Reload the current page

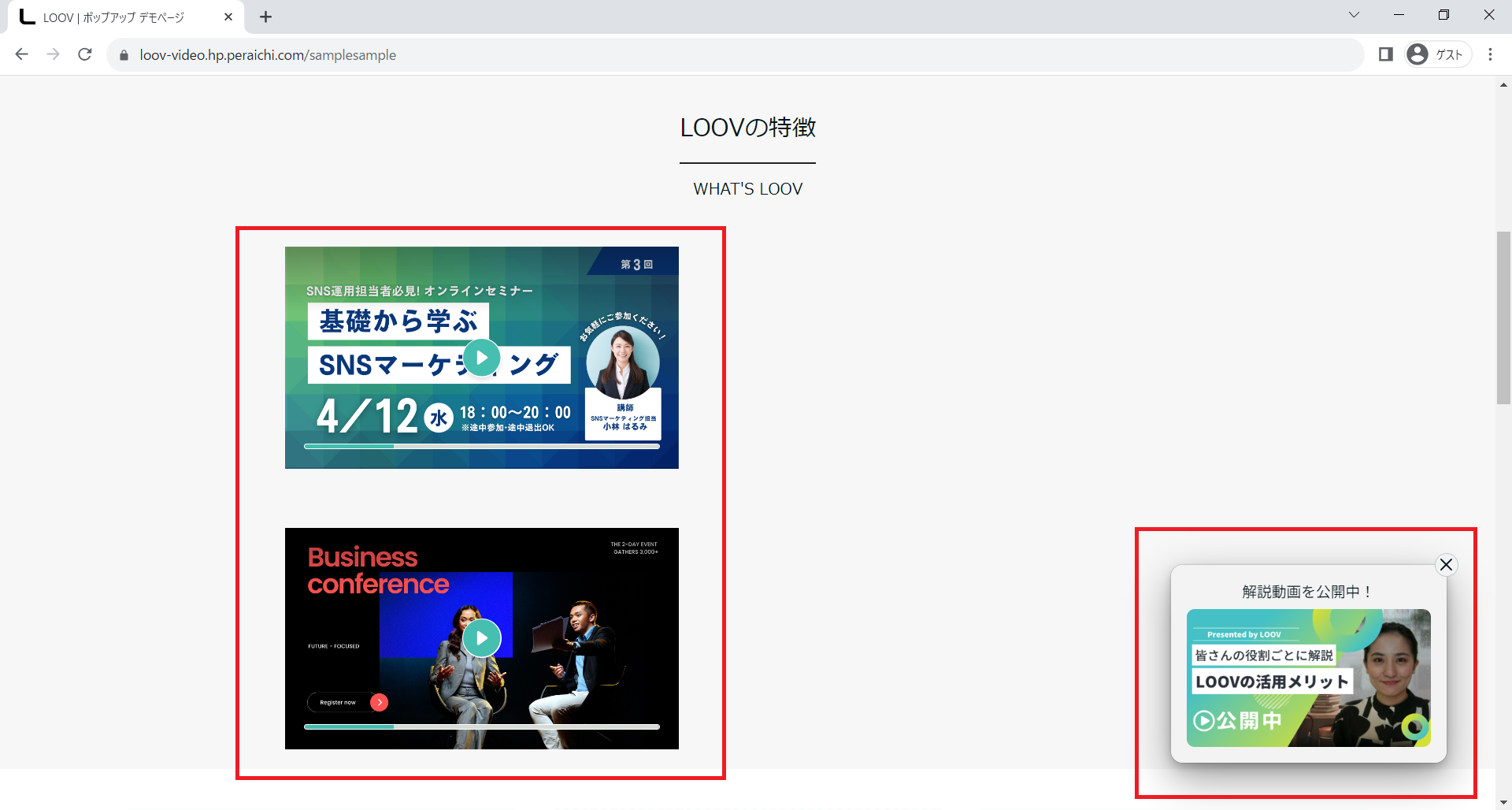[x=85, y=54]
